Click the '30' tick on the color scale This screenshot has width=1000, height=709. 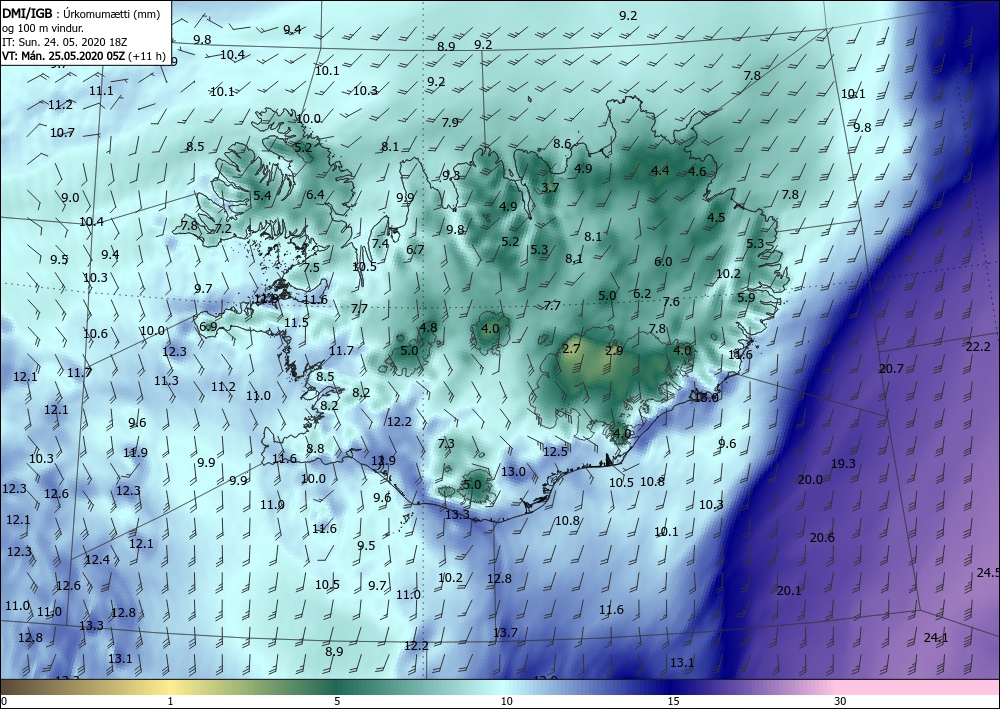click(x=841, y=701)
